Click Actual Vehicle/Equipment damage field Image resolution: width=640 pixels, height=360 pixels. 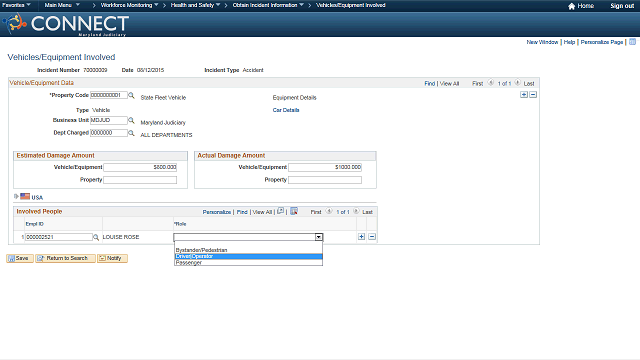coord(325,167)
